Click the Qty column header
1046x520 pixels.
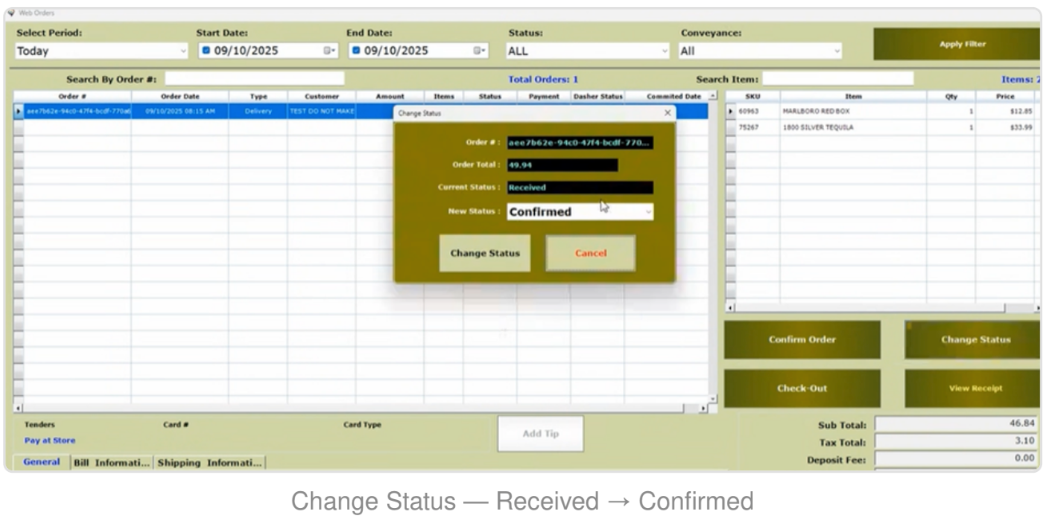pyautogui.click(x=951, y=97)
